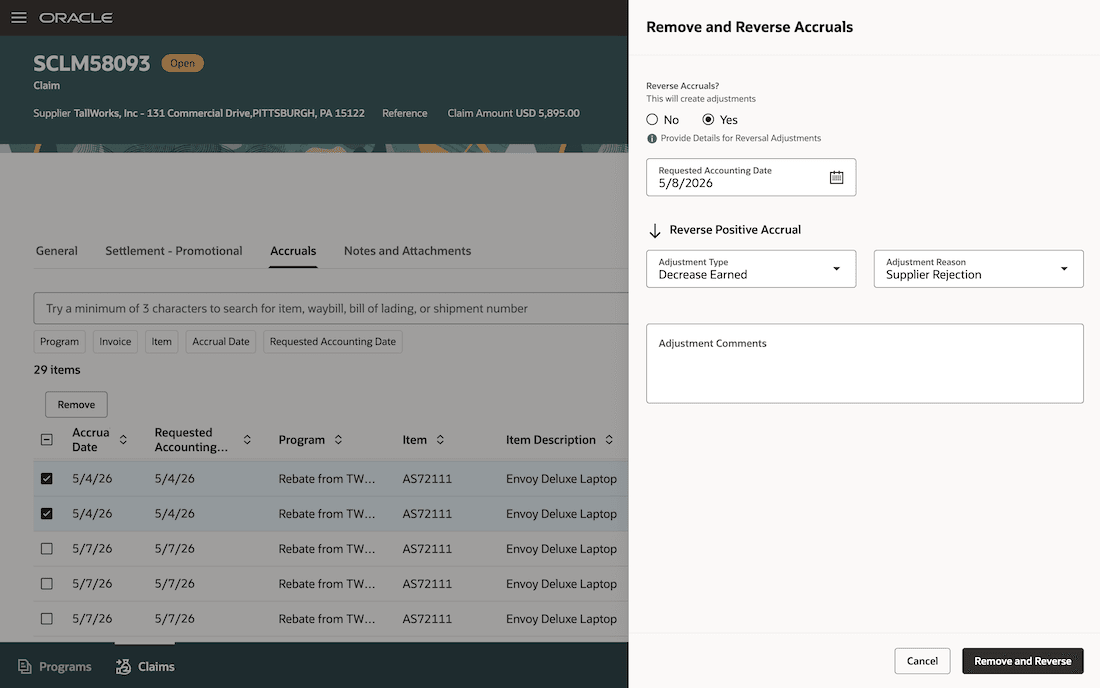This screenshot has width=1100, height=688.
Task: Select the Accruals tab
Action: (293, 250)
